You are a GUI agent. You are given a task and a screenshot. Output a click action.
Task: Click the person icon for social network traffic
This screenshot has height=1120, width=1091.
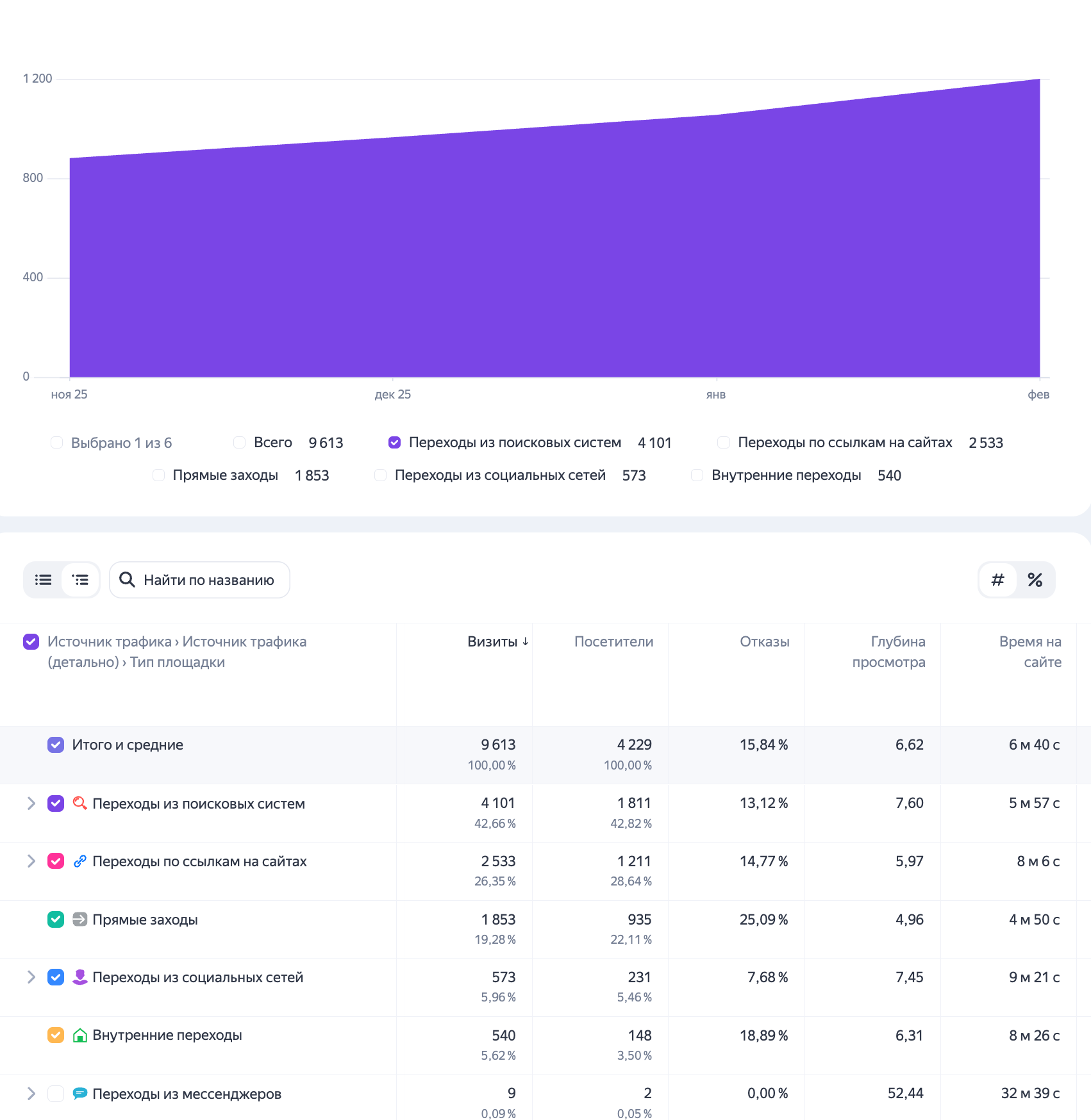pyautogui.click(x=79, y=977)
